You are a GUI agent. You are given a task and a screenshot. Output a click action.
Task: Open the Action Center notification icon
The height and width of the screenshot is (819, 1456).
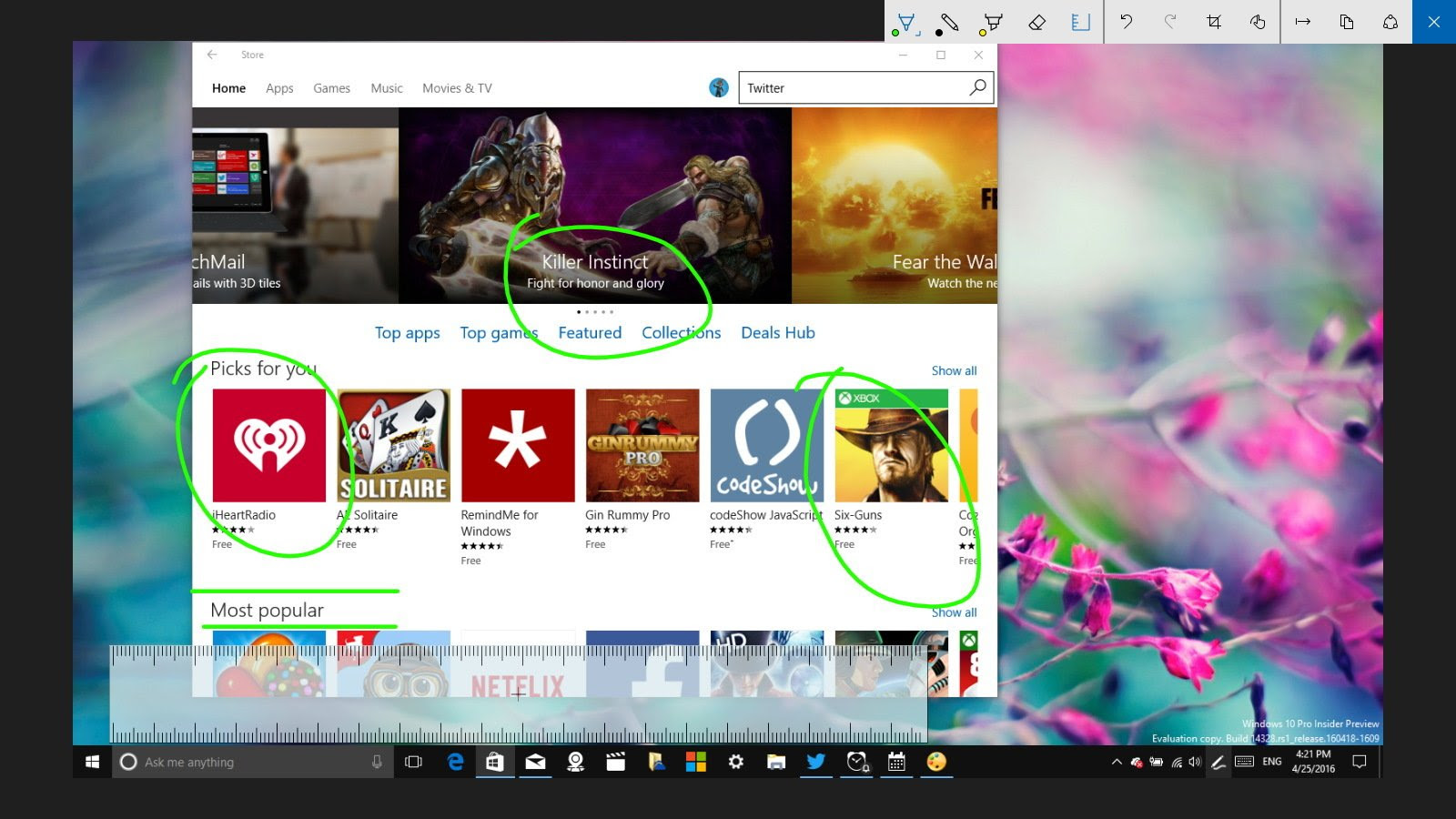(1360, 762)
